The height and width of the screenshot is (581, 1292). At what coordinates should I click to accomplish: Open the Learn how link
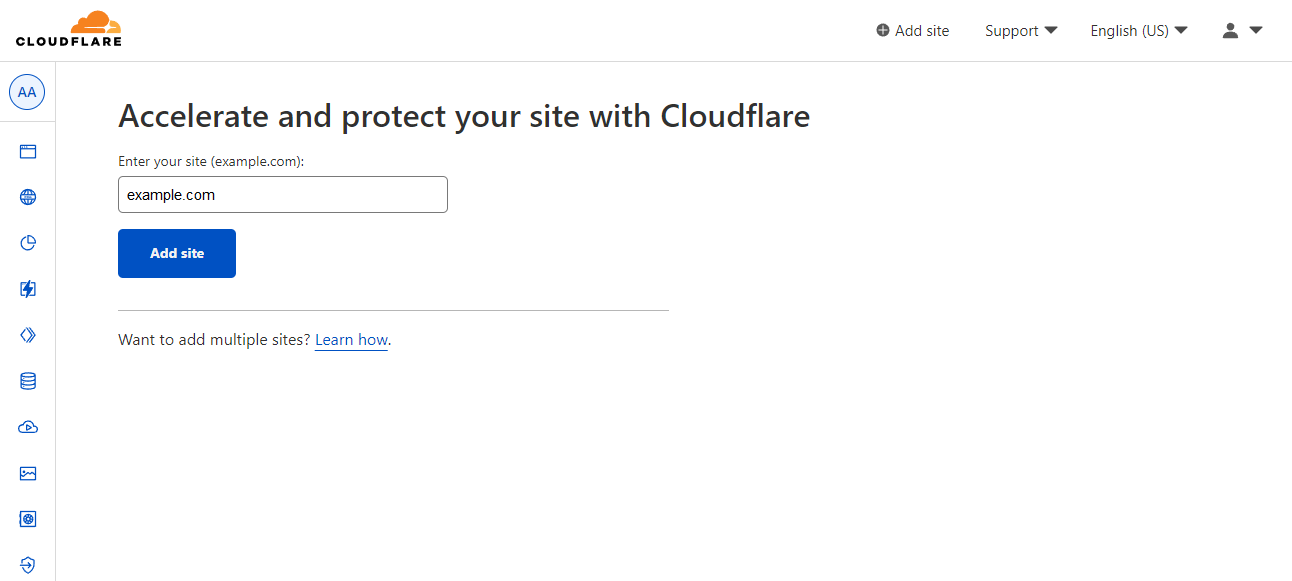point(351,339)
